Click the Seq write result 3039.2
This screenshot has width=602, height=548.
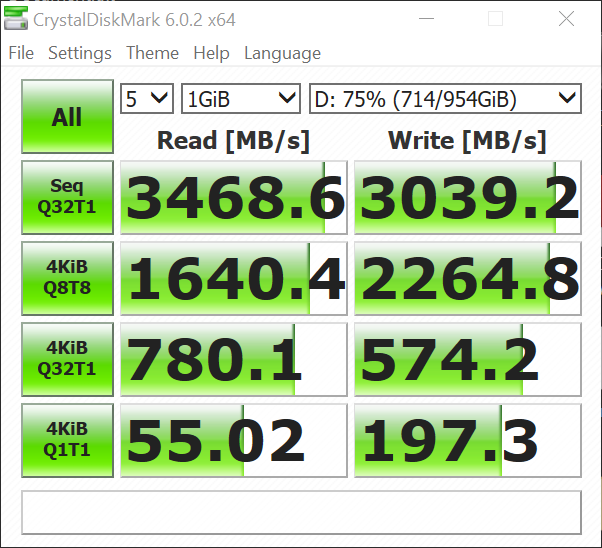(468, 197)
